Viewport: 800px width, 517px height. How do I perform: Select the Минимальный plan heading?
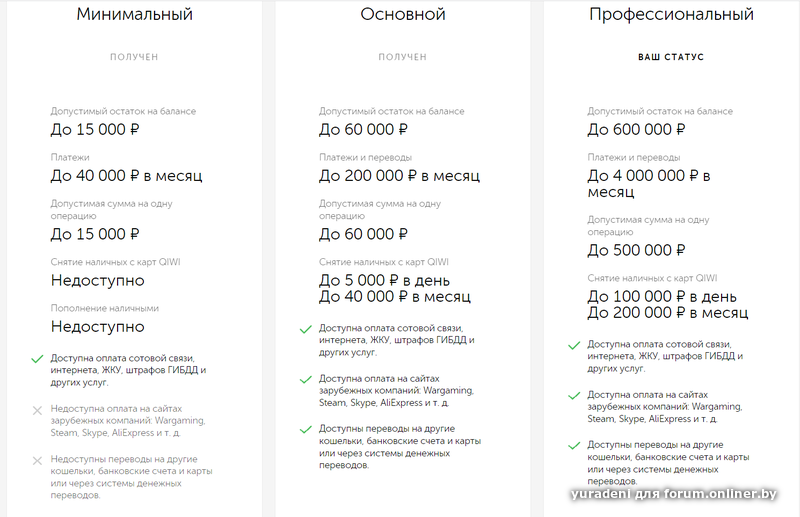pos(135,14)
